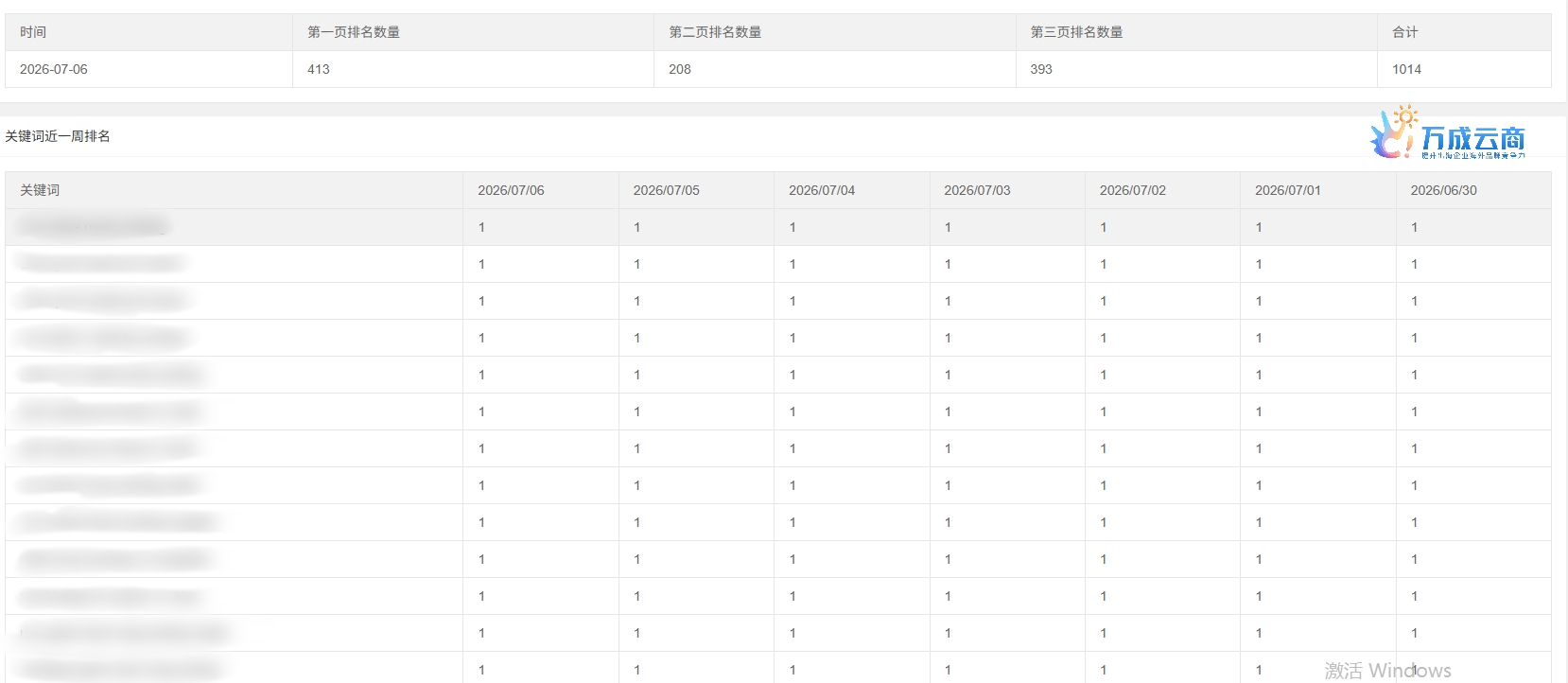This screenshot has width=1568, height=683.
Task: Click the 关键词近一周排名 section title
Action: click(x=58, y=136)
